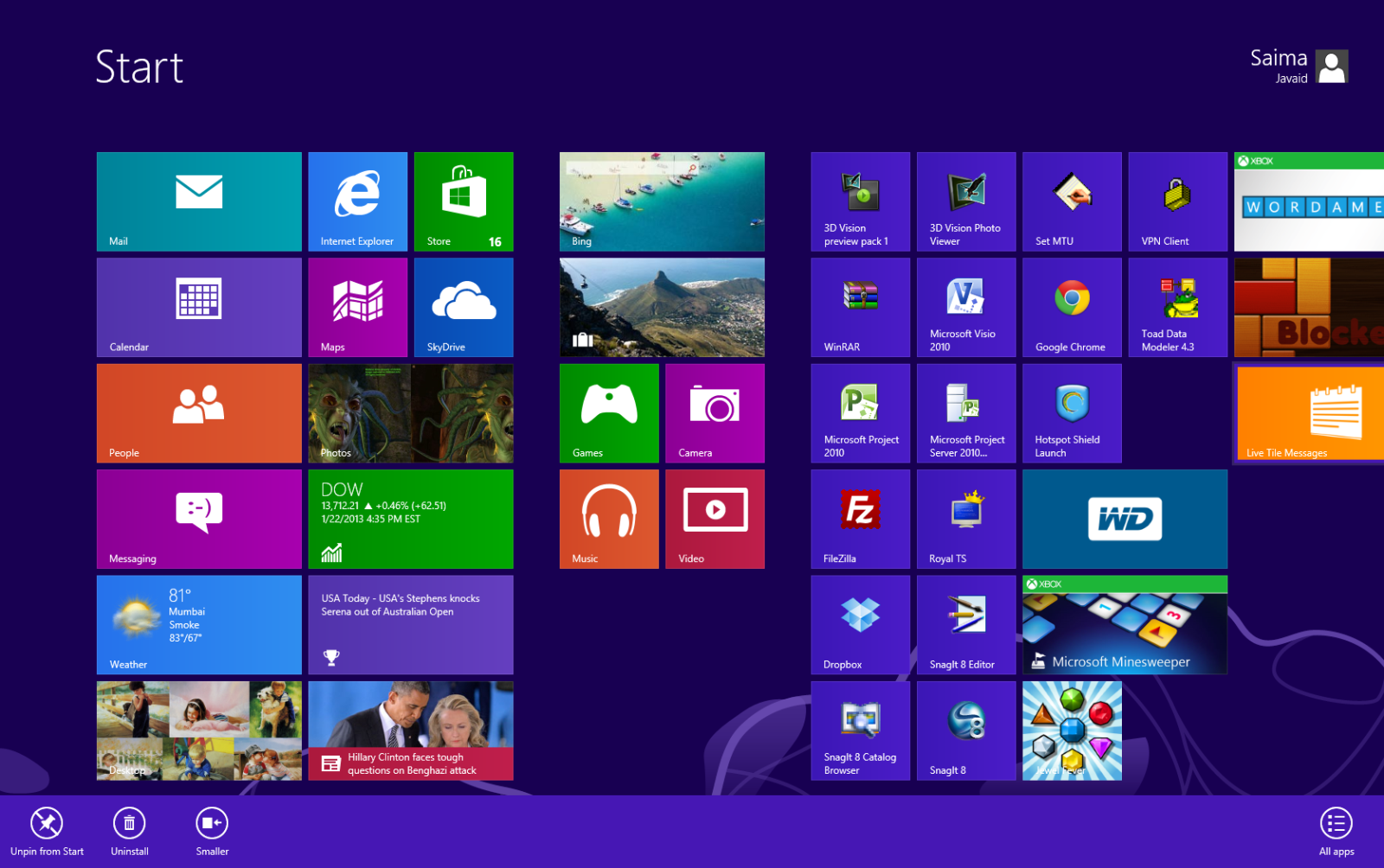
Task: Open the Travel tile with mountain photo
Action: (x=662, y=308)
